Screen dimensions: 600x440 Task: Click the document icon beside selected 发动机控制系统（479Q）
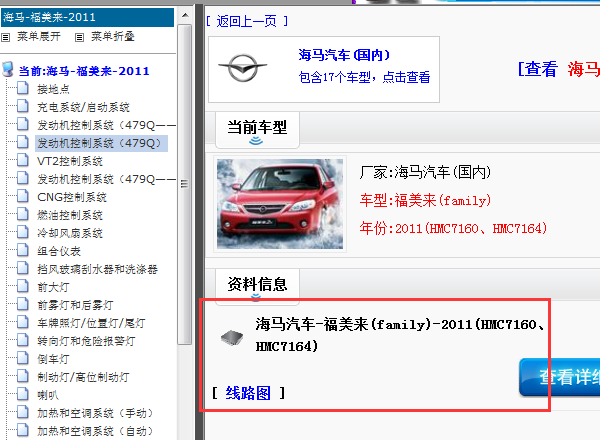pos(23,142)
